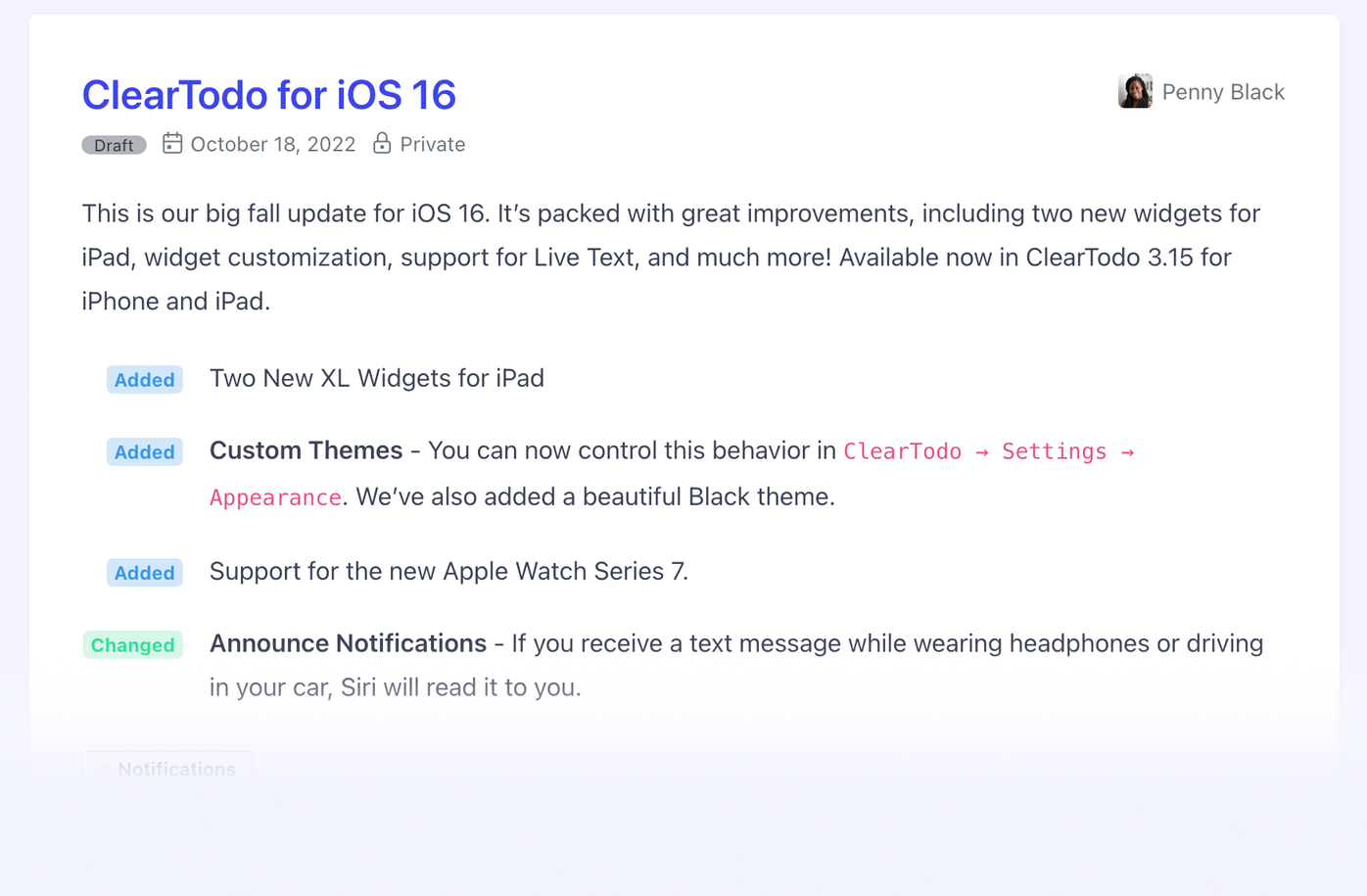
Task: Click the Draft status badge
Action: click(x=114, y=145)
